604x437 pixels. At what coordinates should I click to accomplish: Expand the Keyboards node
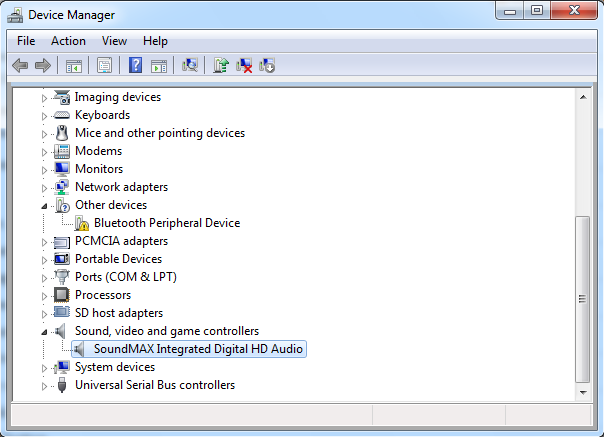(44, 116)
